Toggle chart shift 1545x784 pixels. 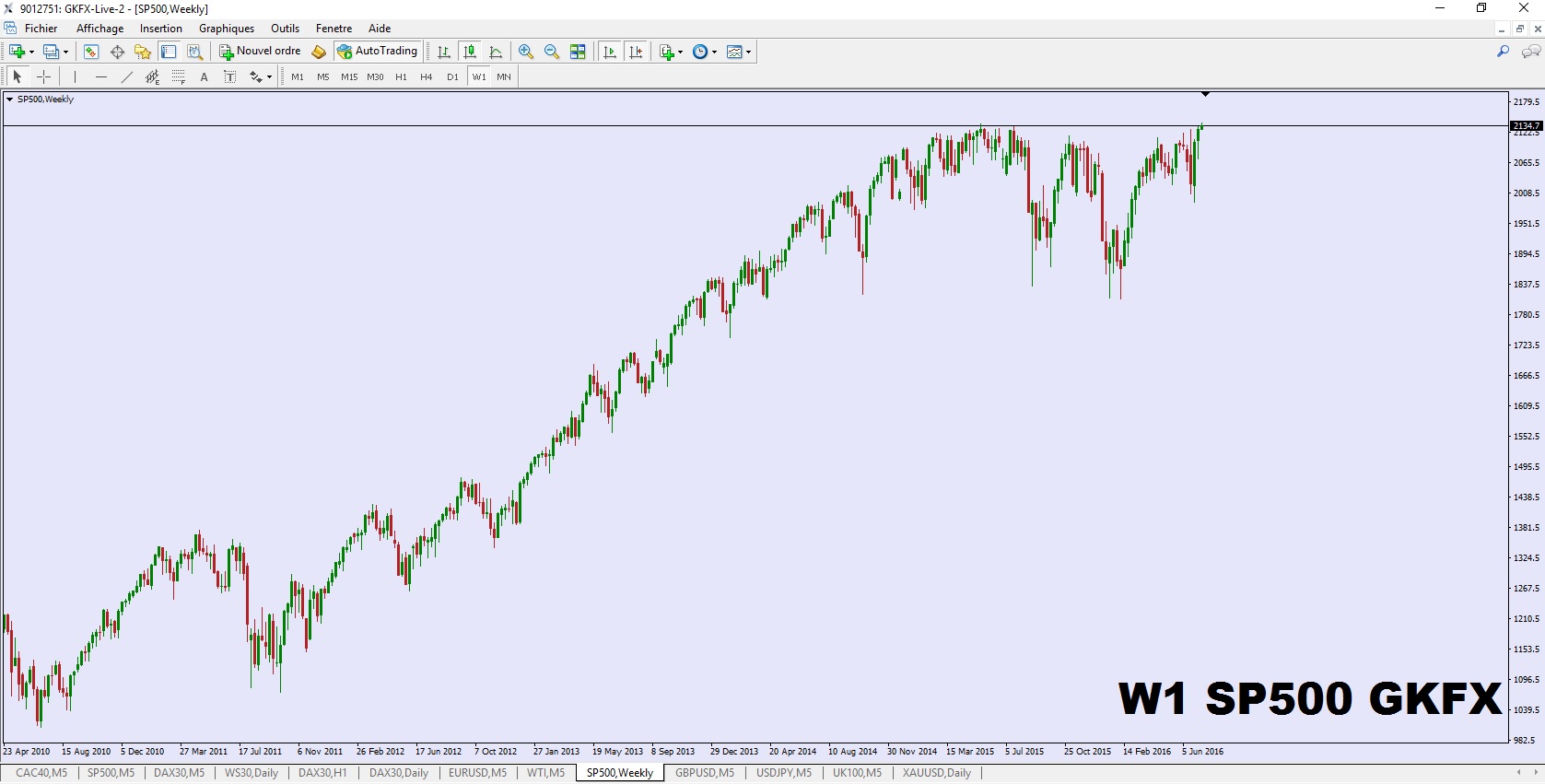[636, 52]
